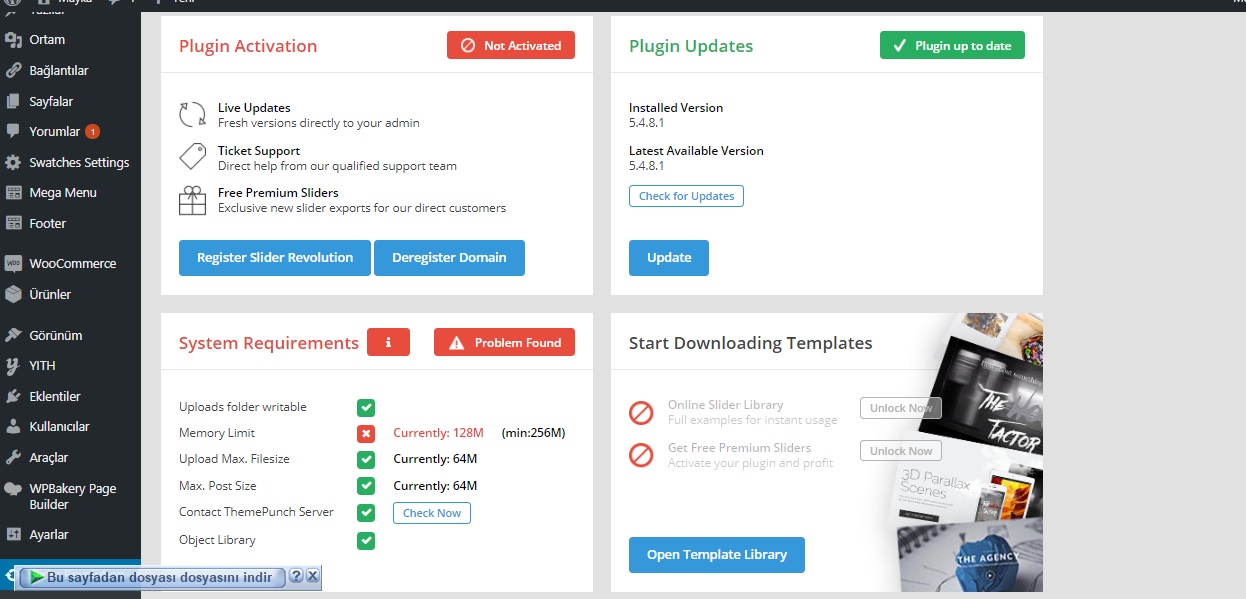Click the Ticket Support tag icon
1246x599 pixels.
192,157
